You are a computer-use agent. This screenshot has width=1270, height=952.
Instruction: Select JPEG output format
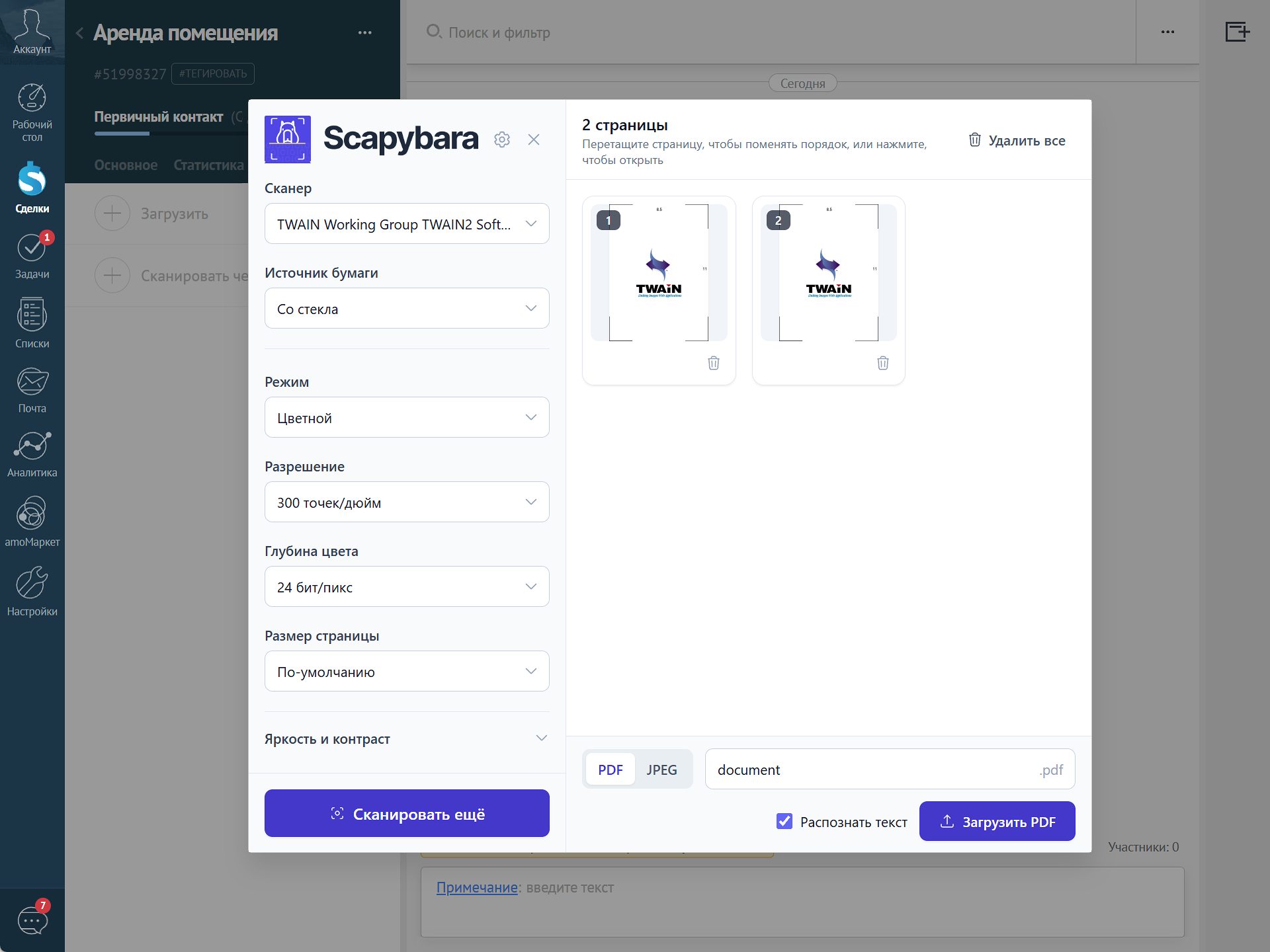[x=661, y=770]
